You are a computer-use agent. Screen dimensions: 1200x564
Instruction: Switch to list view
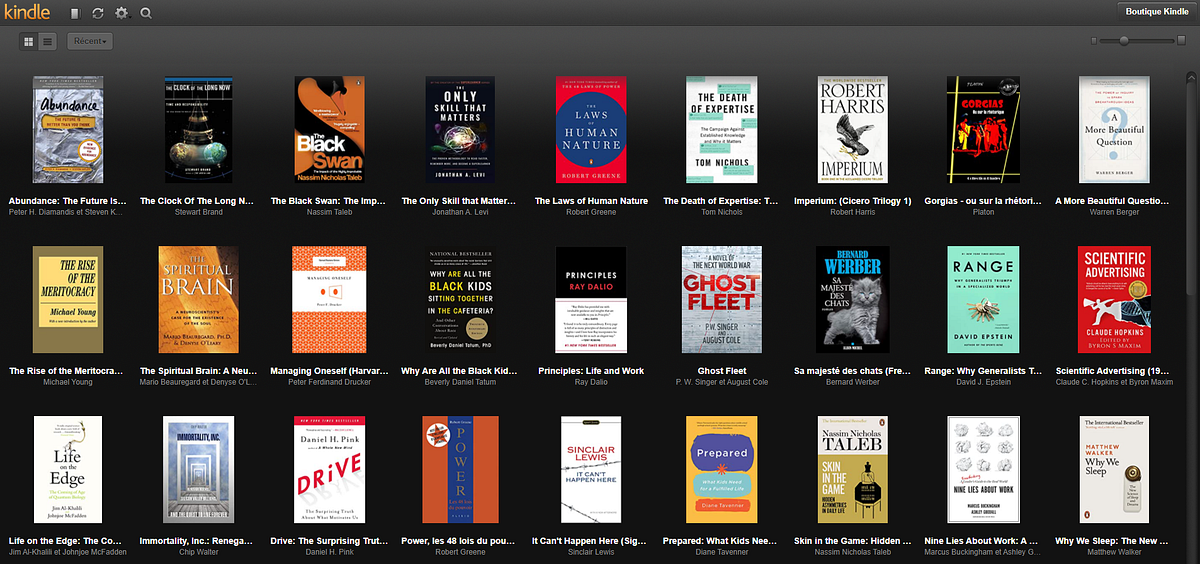coord(47,41)
